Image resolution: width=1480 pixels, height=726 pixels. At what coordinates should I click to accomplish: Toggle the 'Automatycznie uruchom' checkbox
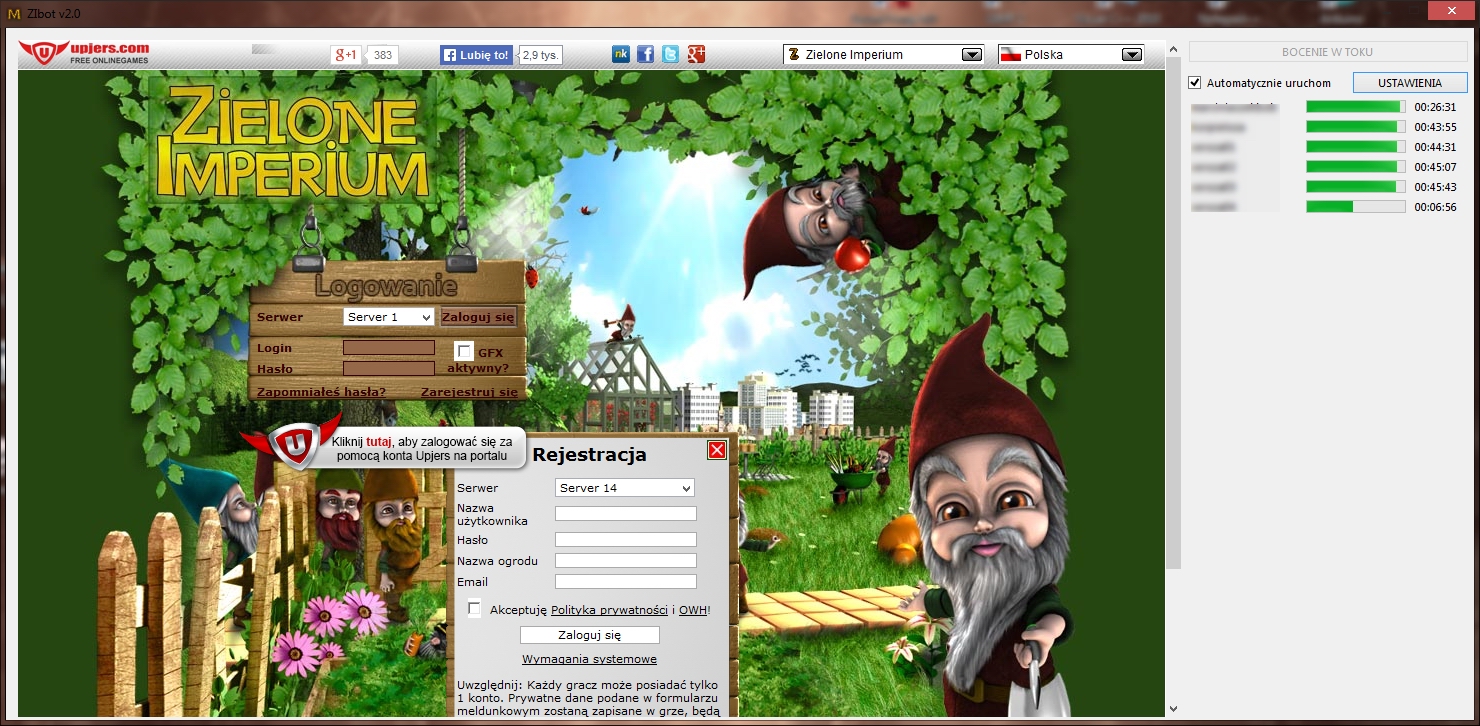(x=1194, y=83)
